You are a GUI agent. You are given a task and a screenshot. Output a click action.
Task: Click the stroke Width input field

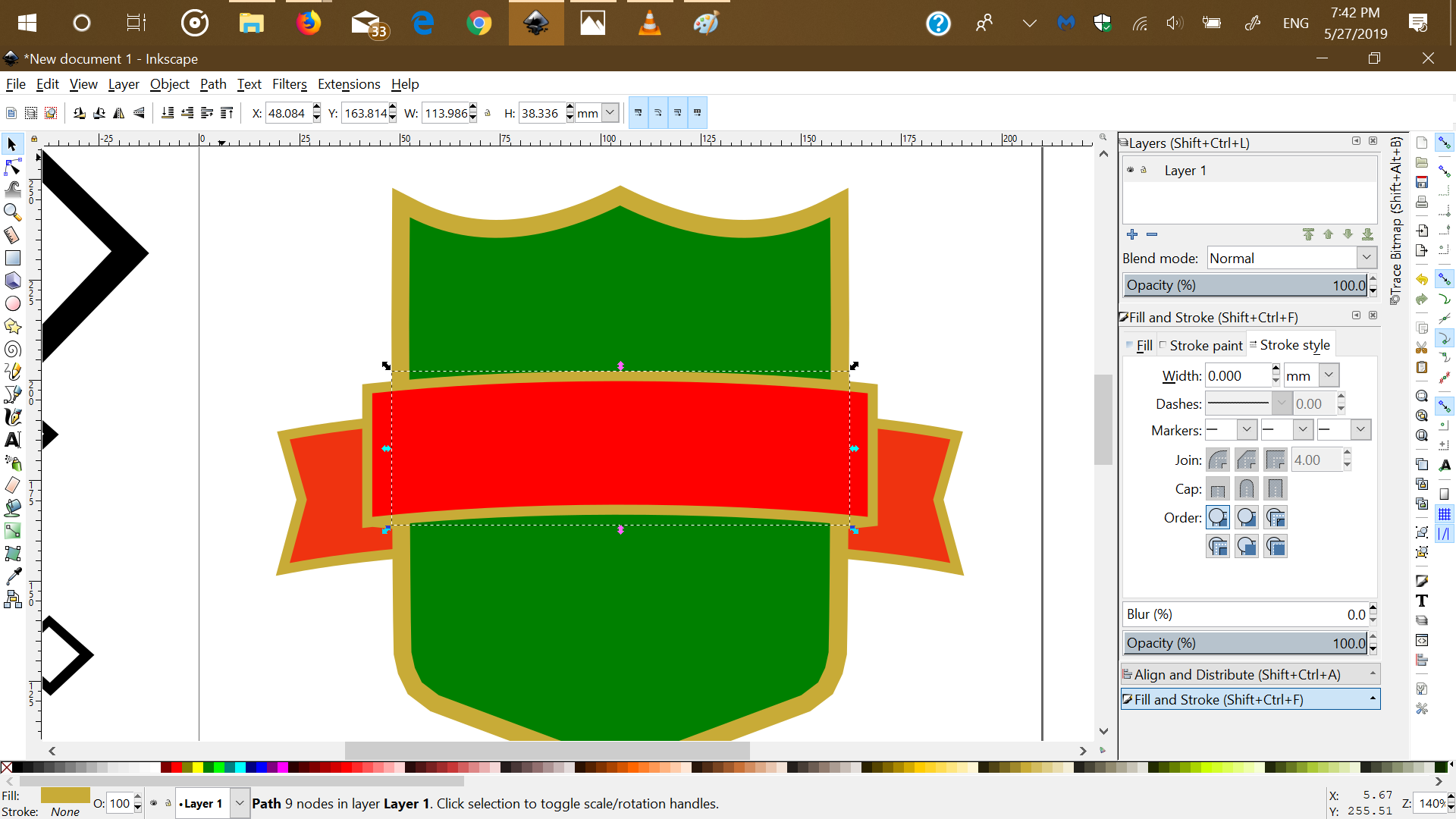pyautogui.click(x=1238, y=375)
